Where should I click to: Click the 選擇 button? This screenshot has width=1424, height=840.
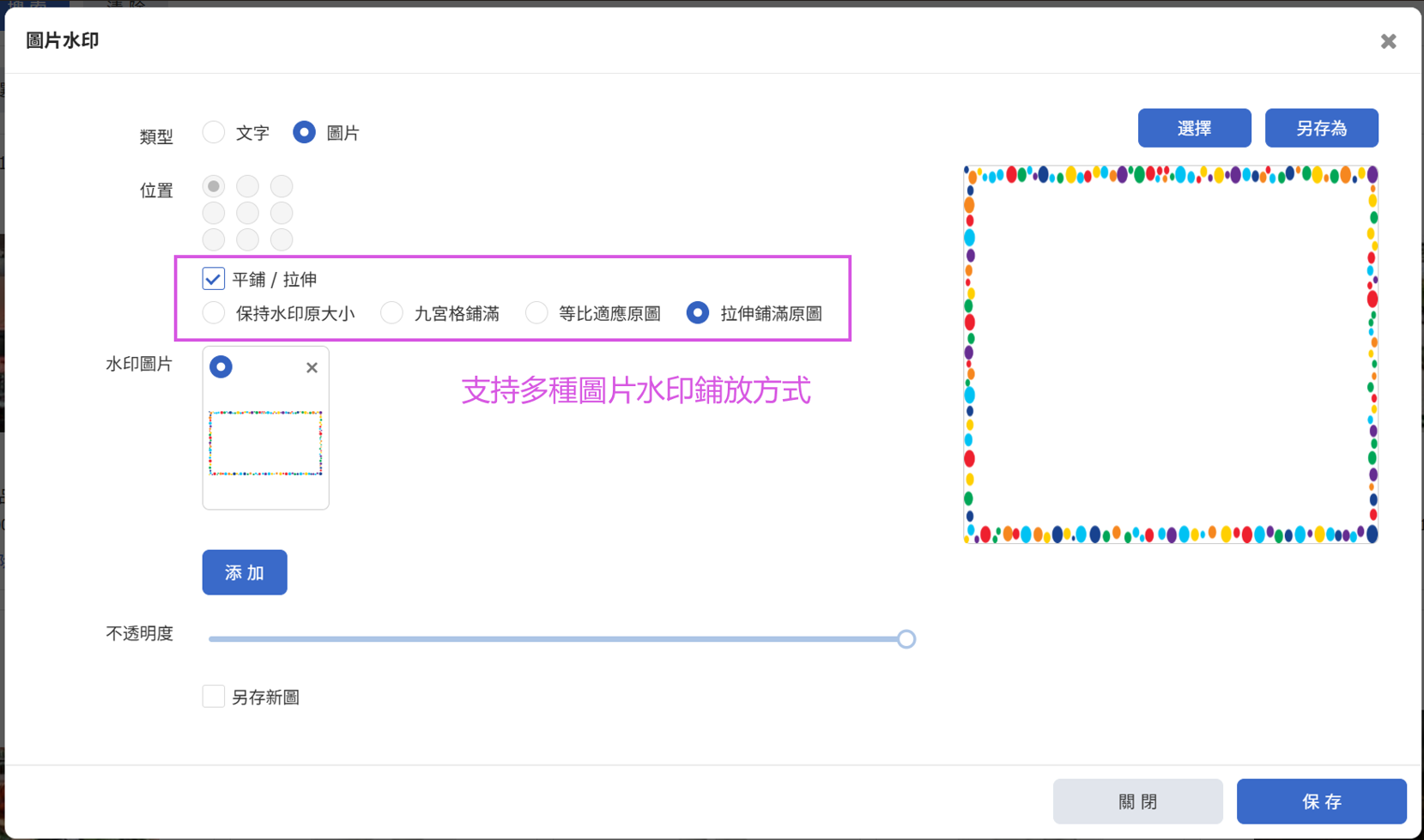(x=1194, y=128)
